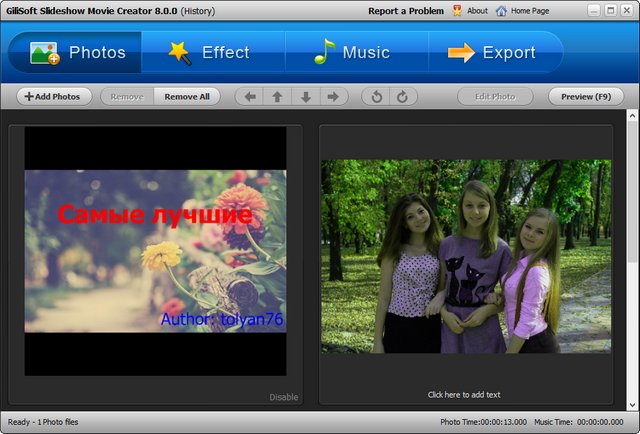Move the selected photo down
Screen dimensions: 640x434
[x=306, y=97]
